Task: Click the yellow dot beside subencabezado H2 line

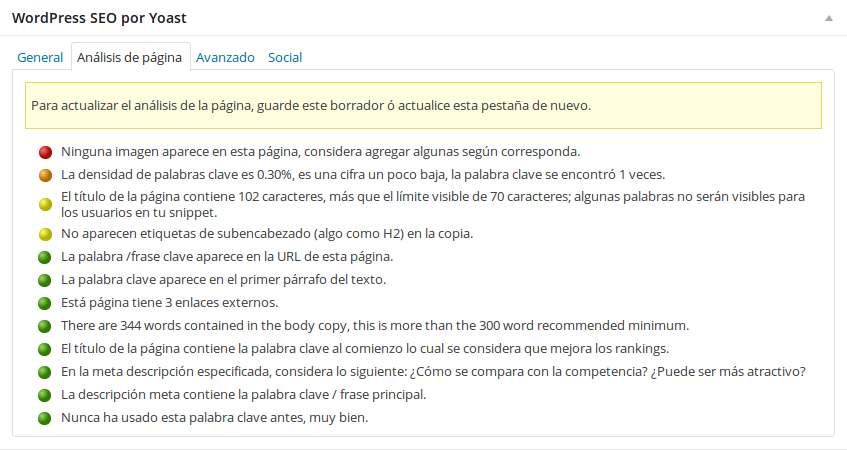Action: point(45,234)
